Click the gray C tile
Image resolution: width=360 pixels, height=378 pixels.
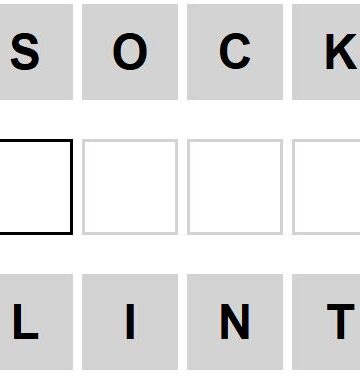click(235, 52)
